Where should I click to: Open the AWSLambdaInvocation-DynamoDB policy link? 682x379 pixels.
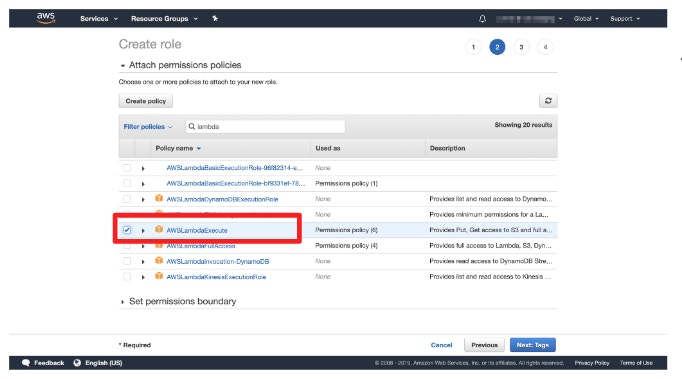tap(217, 262)
